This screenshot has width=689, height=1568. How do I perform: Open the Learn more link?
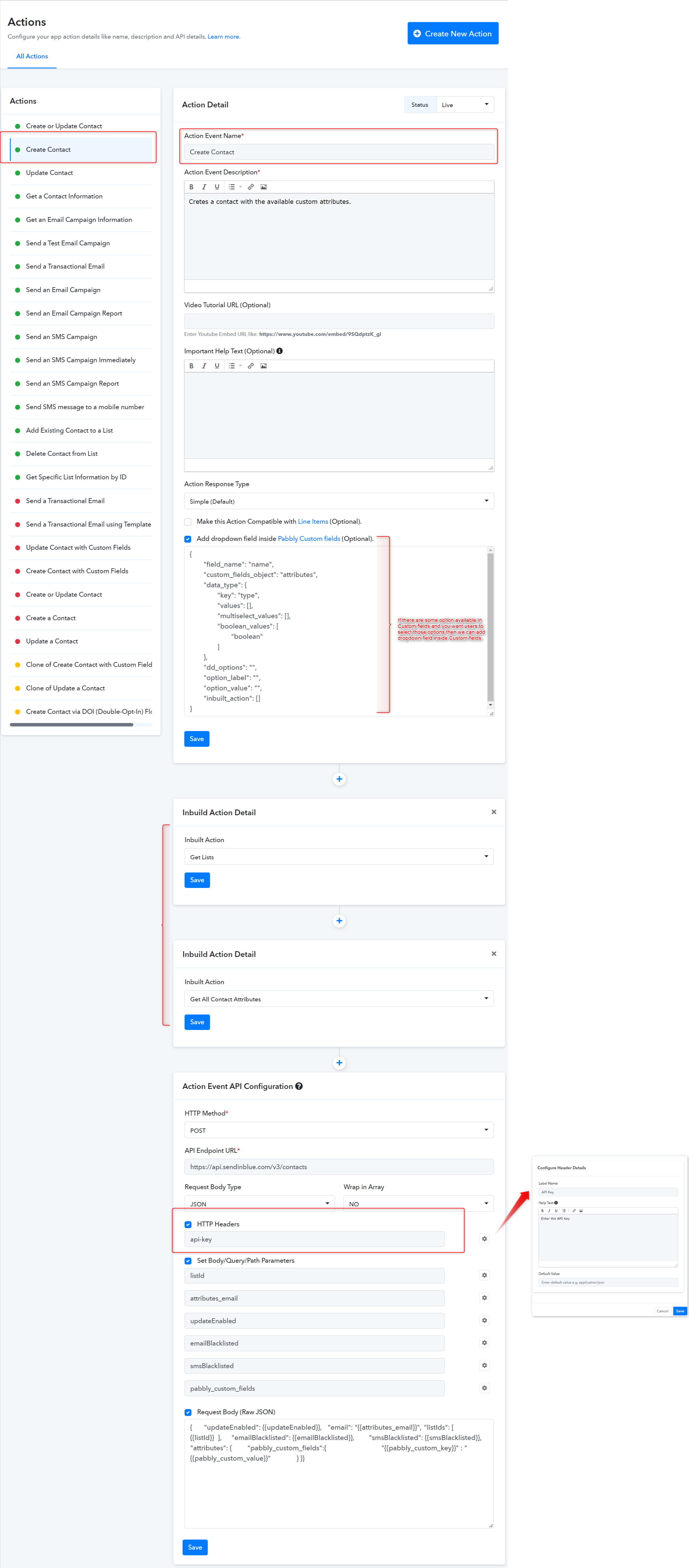point(223,37)
